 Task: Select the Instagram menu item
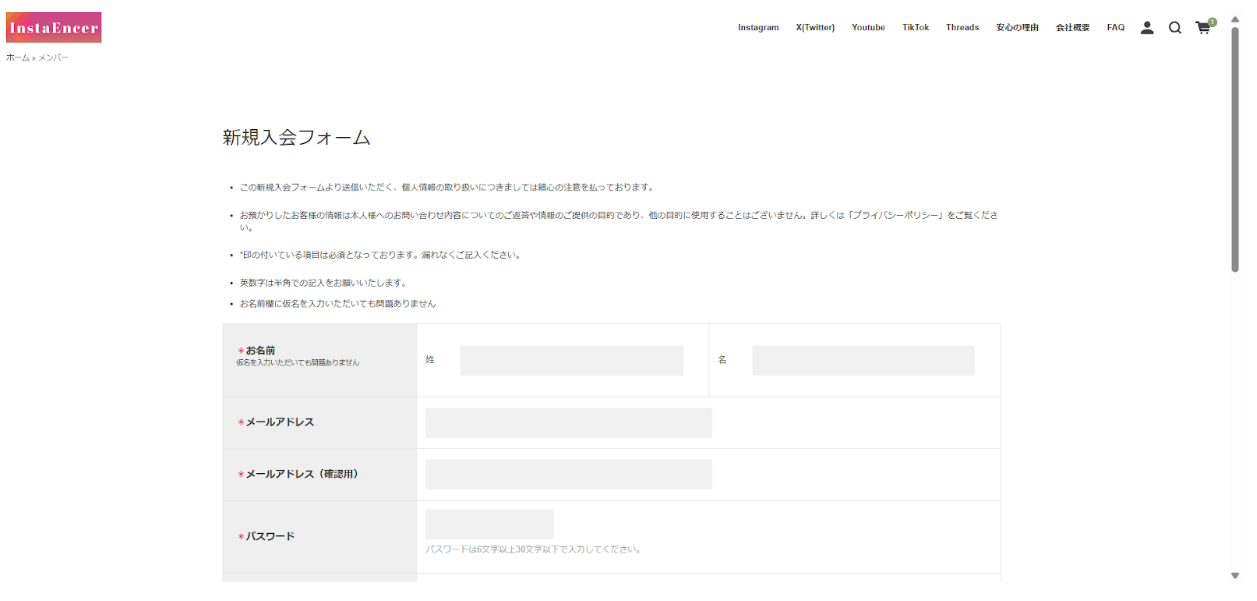(758, 27)
